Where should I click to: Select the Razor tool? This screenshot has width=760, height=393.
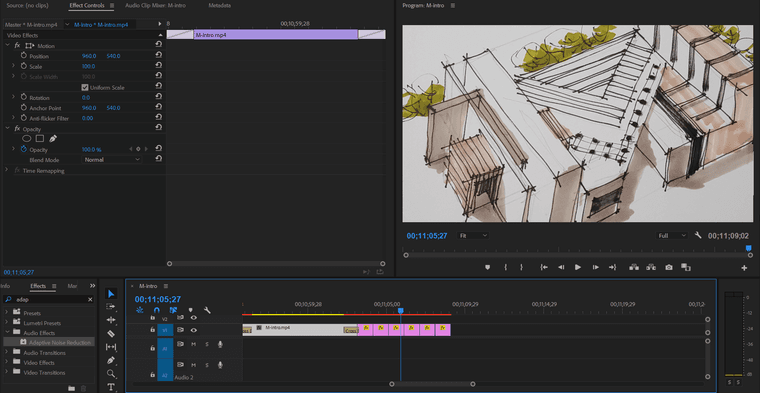[111, 333]
